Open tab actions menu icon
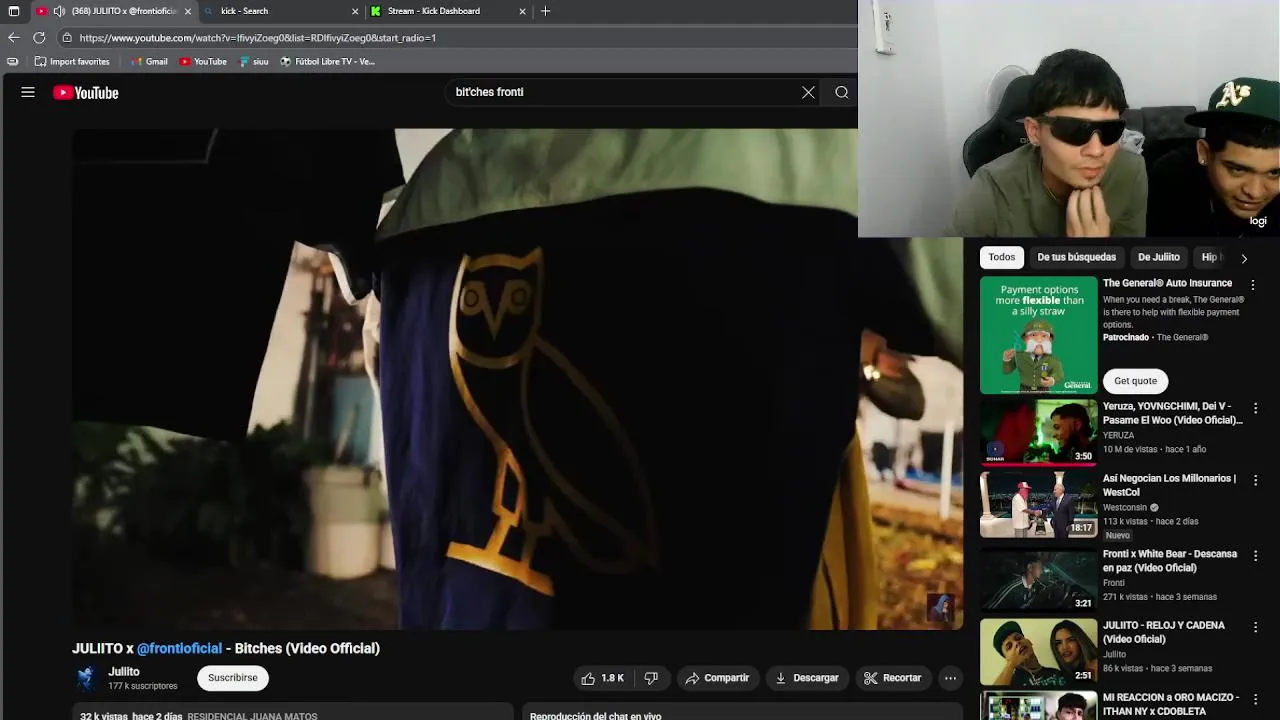 tap(14, 11)
